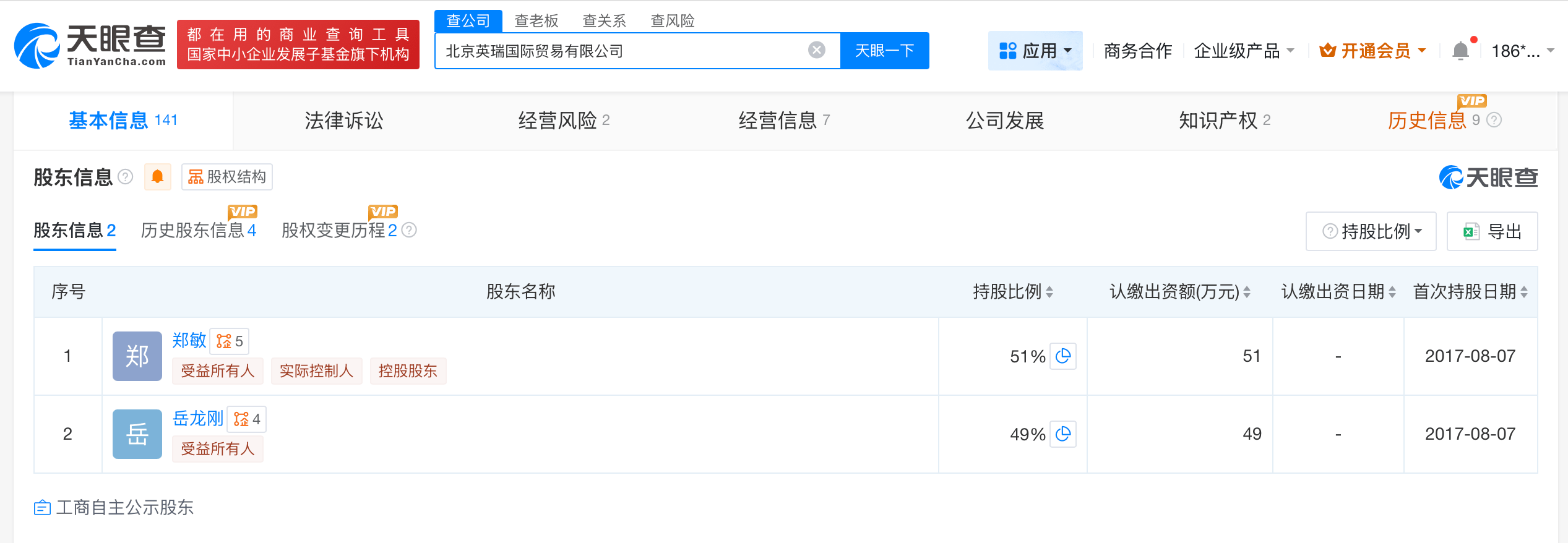Screen dimensions: 1568x543
Task: Open the notification bell in top bar
Action: 1461,50
